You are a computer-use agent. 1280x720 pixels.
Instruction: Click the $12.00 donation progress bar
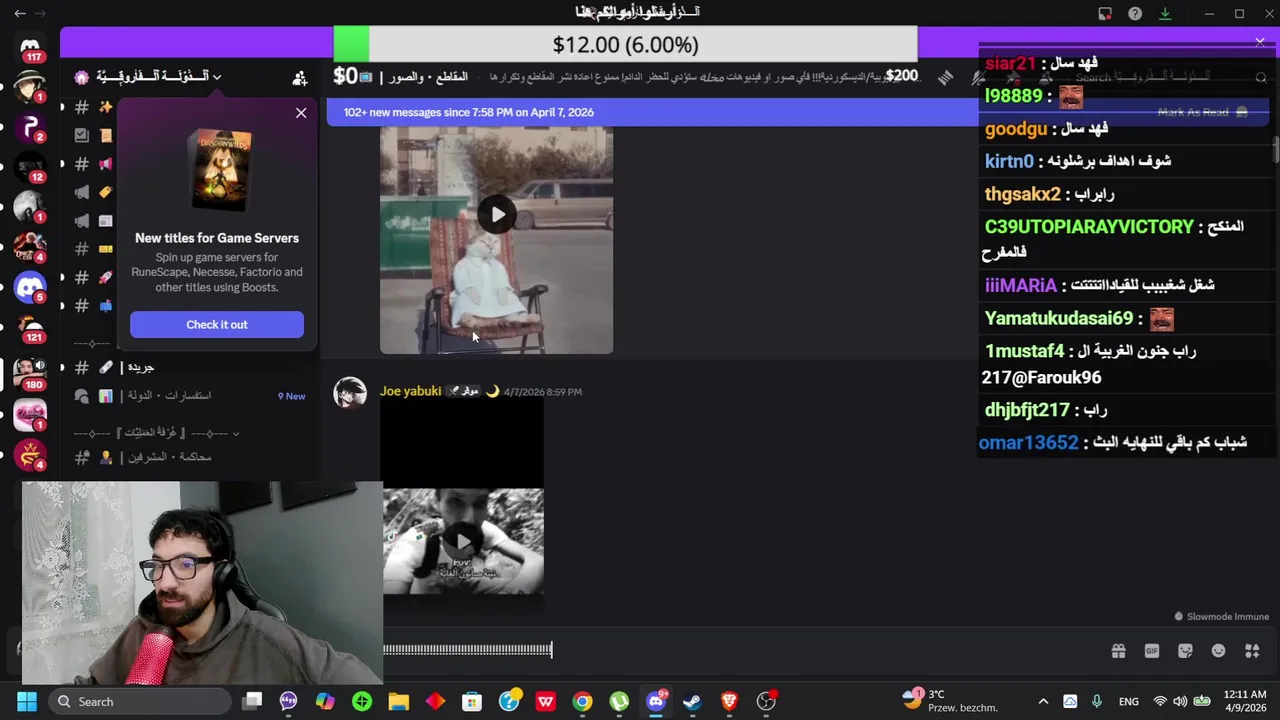pos(625,45)
